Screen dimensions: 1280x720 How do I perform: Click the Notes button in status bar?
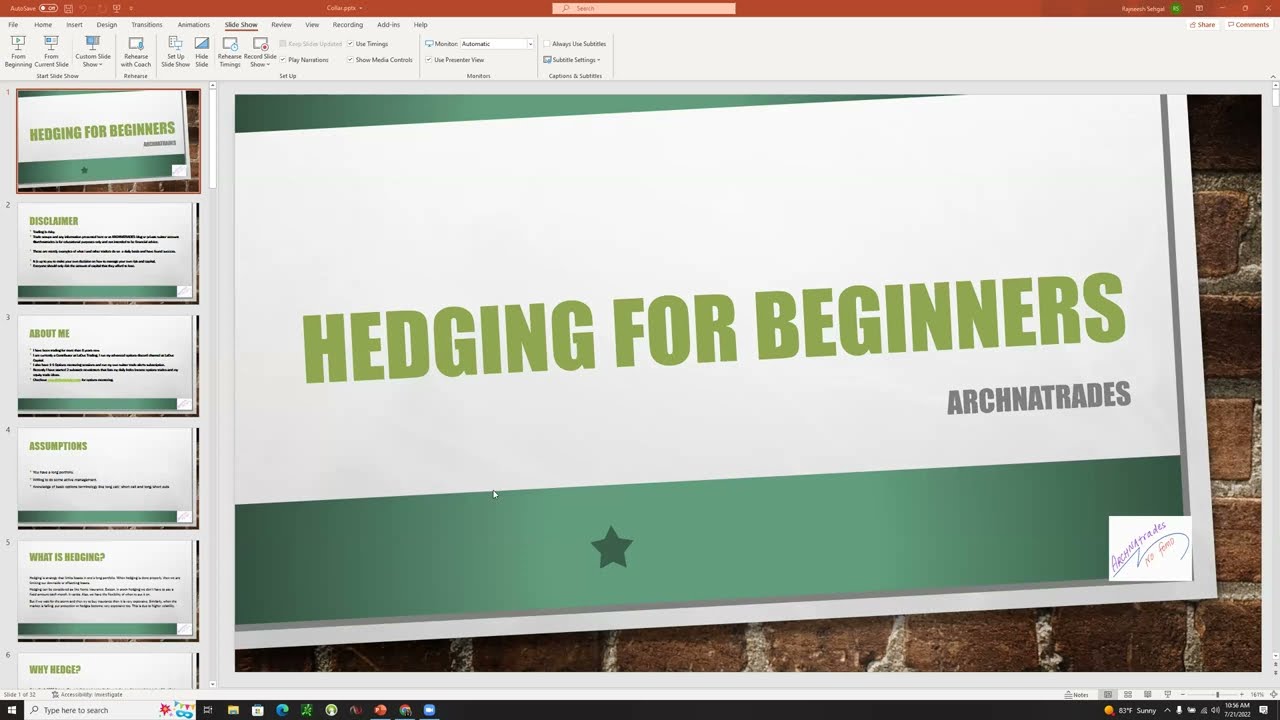click(1077, 694)
